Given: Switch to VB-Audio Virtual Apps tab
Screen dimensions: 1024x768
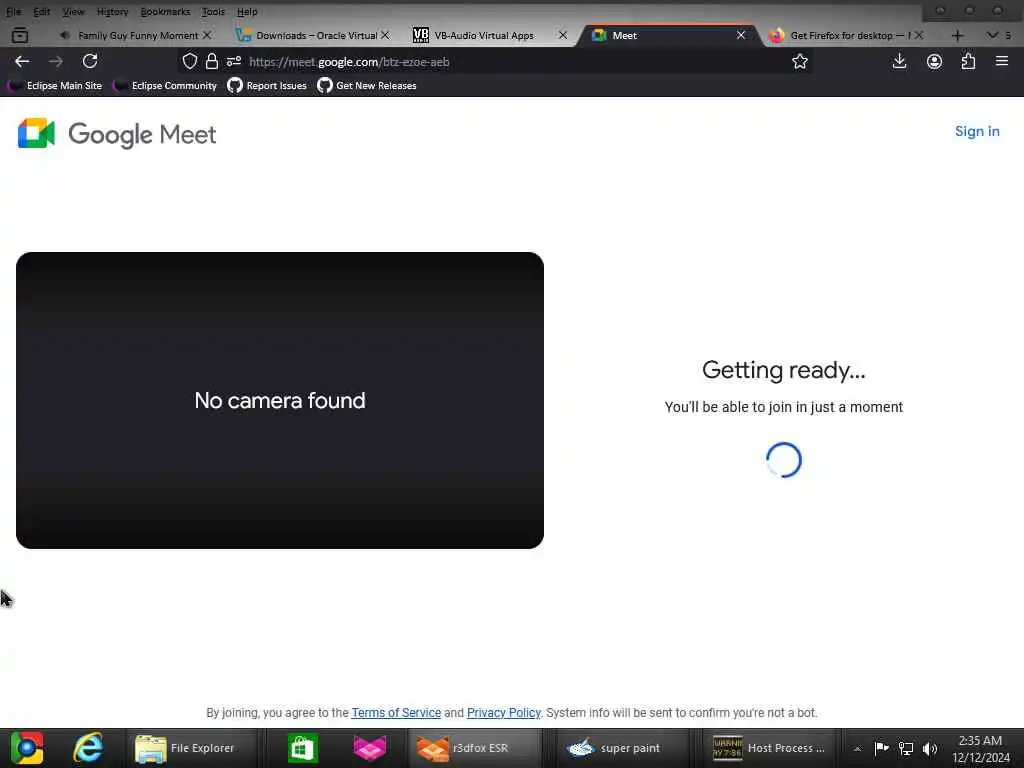Looking at the screenshot, I should pyautogui.click(x=484, y=35).
